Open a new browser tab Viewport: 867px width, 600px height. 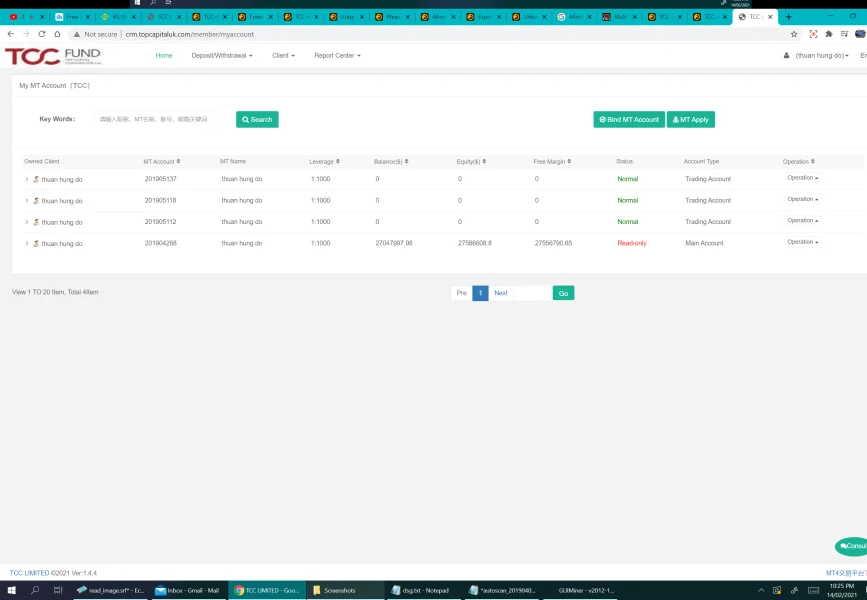(x=788, y=17)
